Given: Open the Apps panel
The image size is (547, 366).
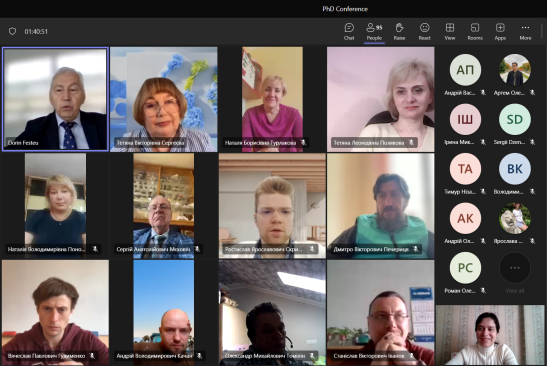Looking at the screenshot, I should click(500, 31).
